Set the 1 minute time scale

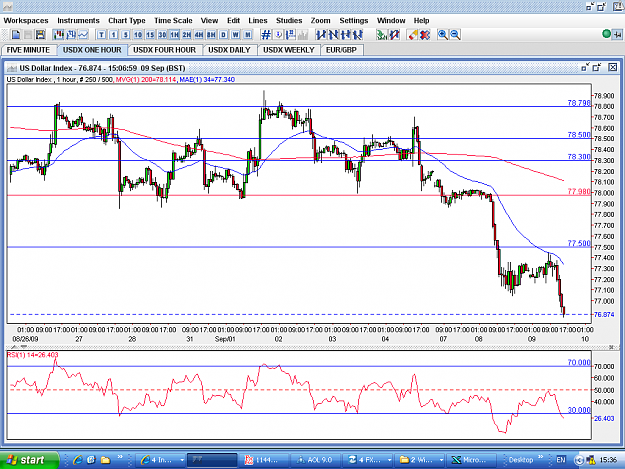[x=114, y=35]
